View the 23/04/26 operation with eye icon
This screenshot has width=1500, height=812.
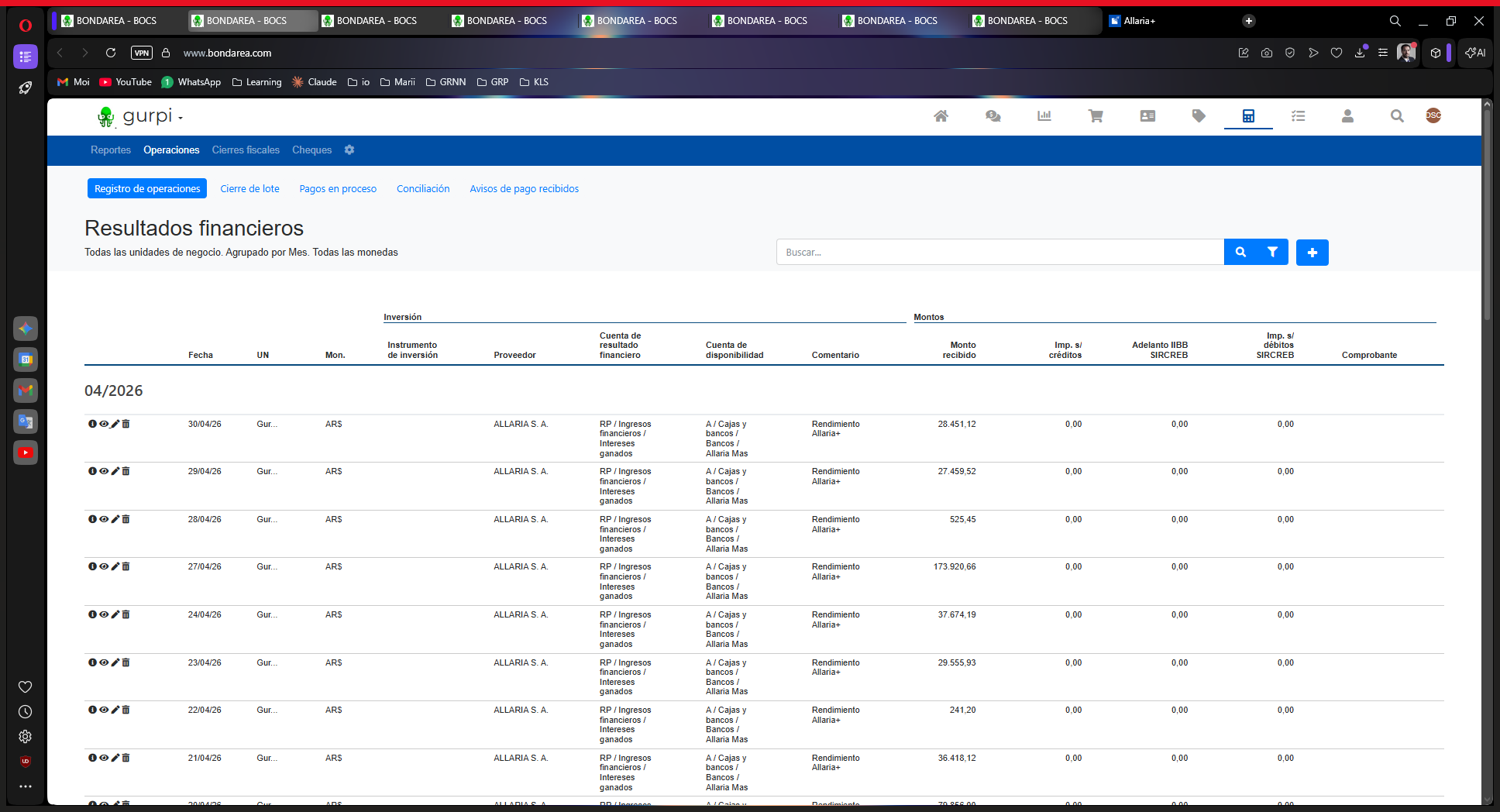tap(104, 663)
